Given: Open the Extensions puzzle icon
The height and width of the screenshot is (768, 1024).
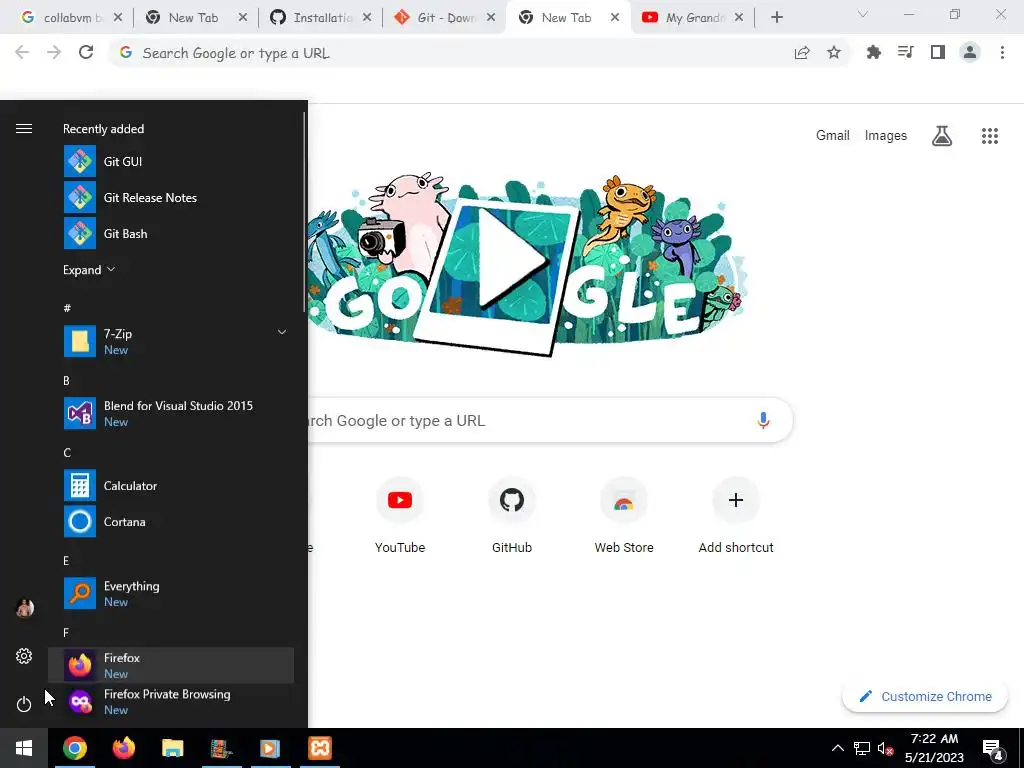Looking at the screenshot, I should 873,52.
